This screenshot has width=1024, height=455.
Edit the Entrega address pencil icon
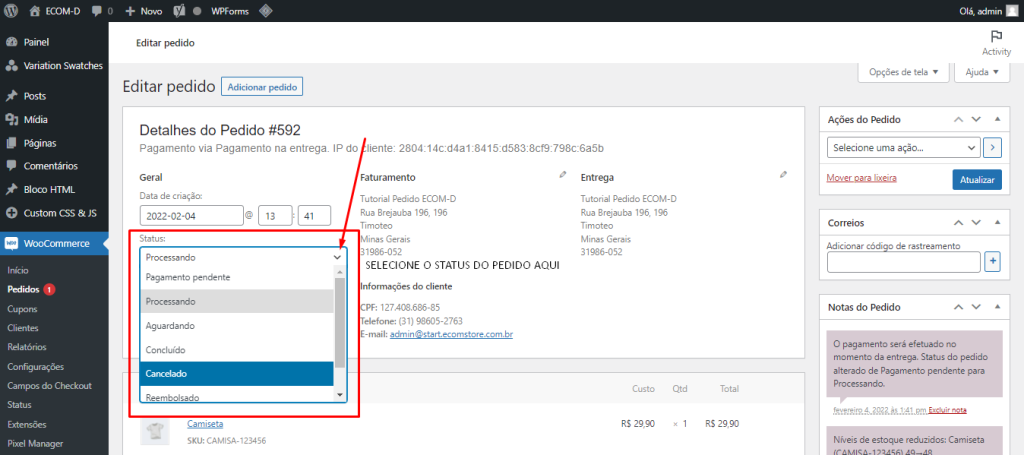pyautogui.click(x=783, y=175)
